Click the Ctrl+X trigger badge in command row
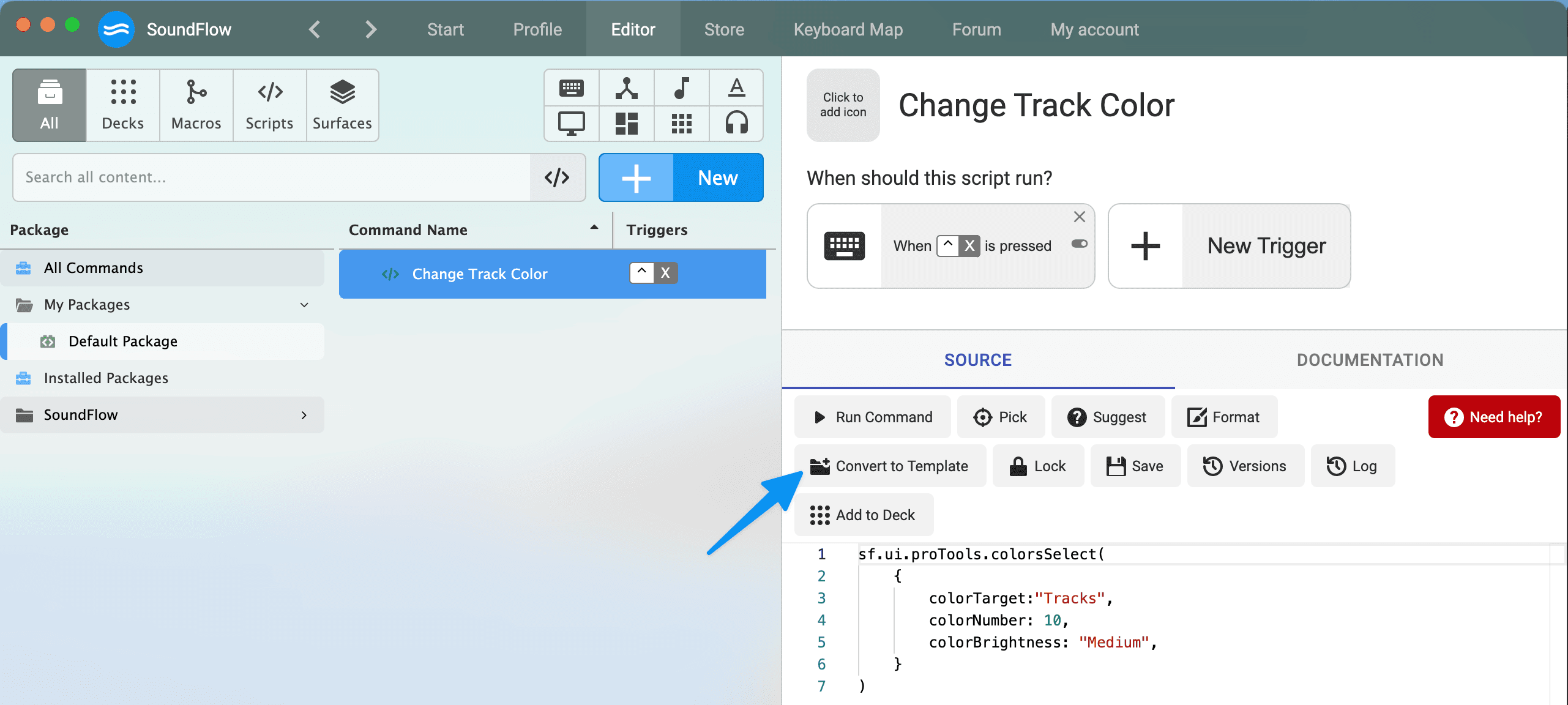The height and width of the screenshot is (705, 1568). (654, 273)
